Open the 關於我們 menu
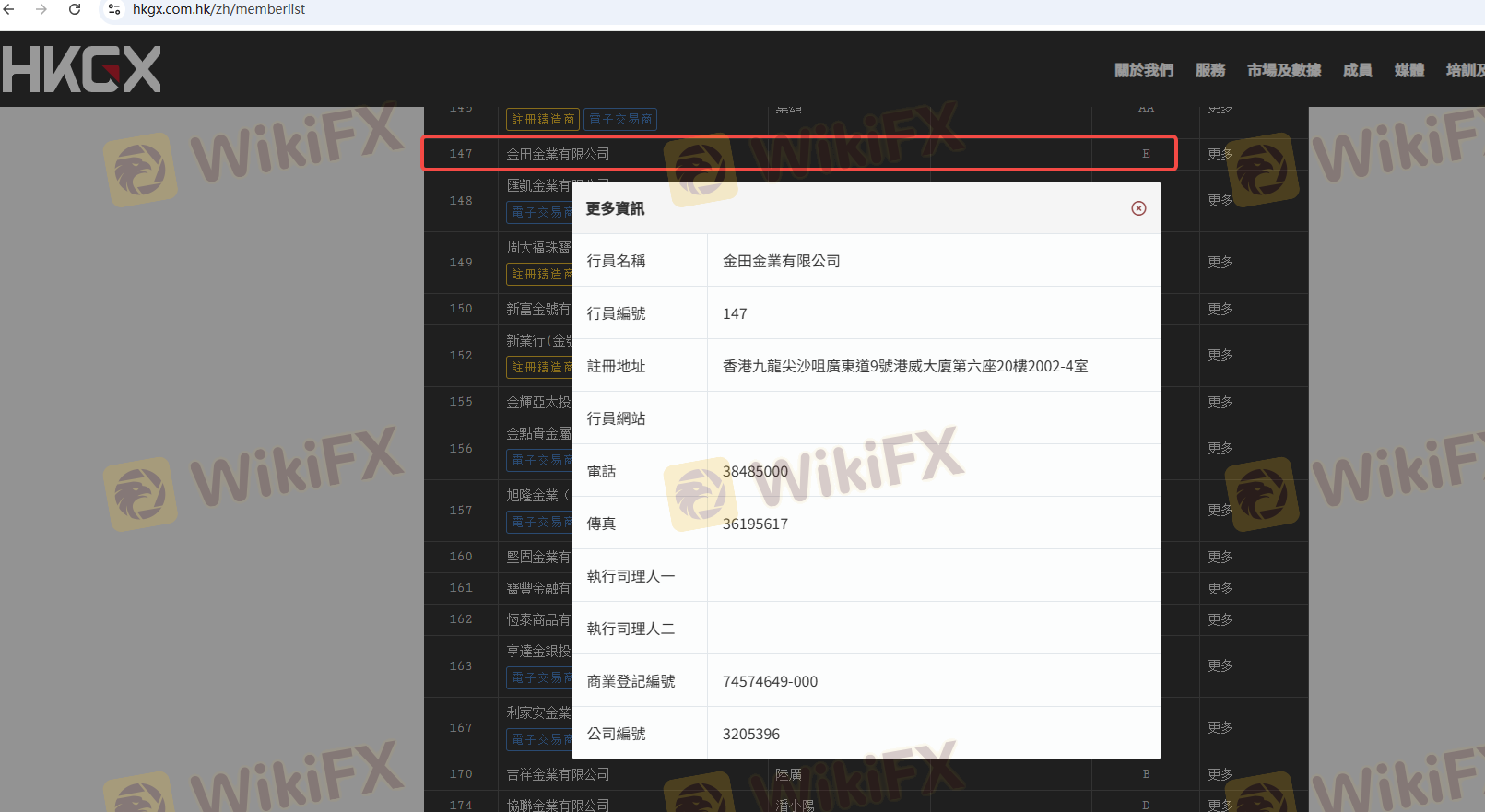The image size is (1485, 812). tap(1143, 70)
